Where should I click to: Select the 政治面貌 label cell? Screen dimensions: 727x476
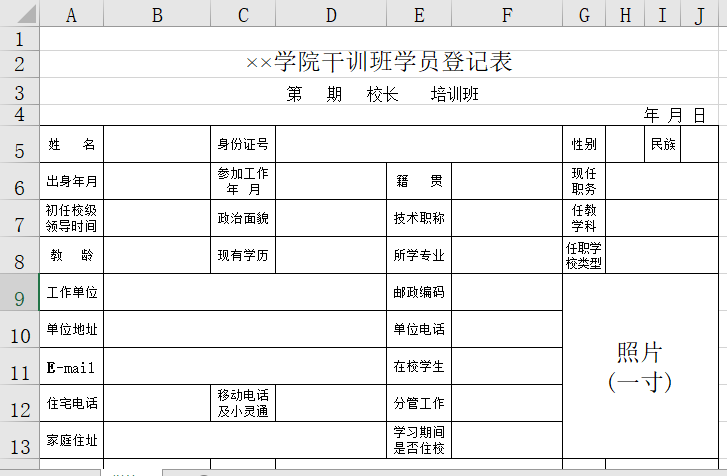click(243, 218)
